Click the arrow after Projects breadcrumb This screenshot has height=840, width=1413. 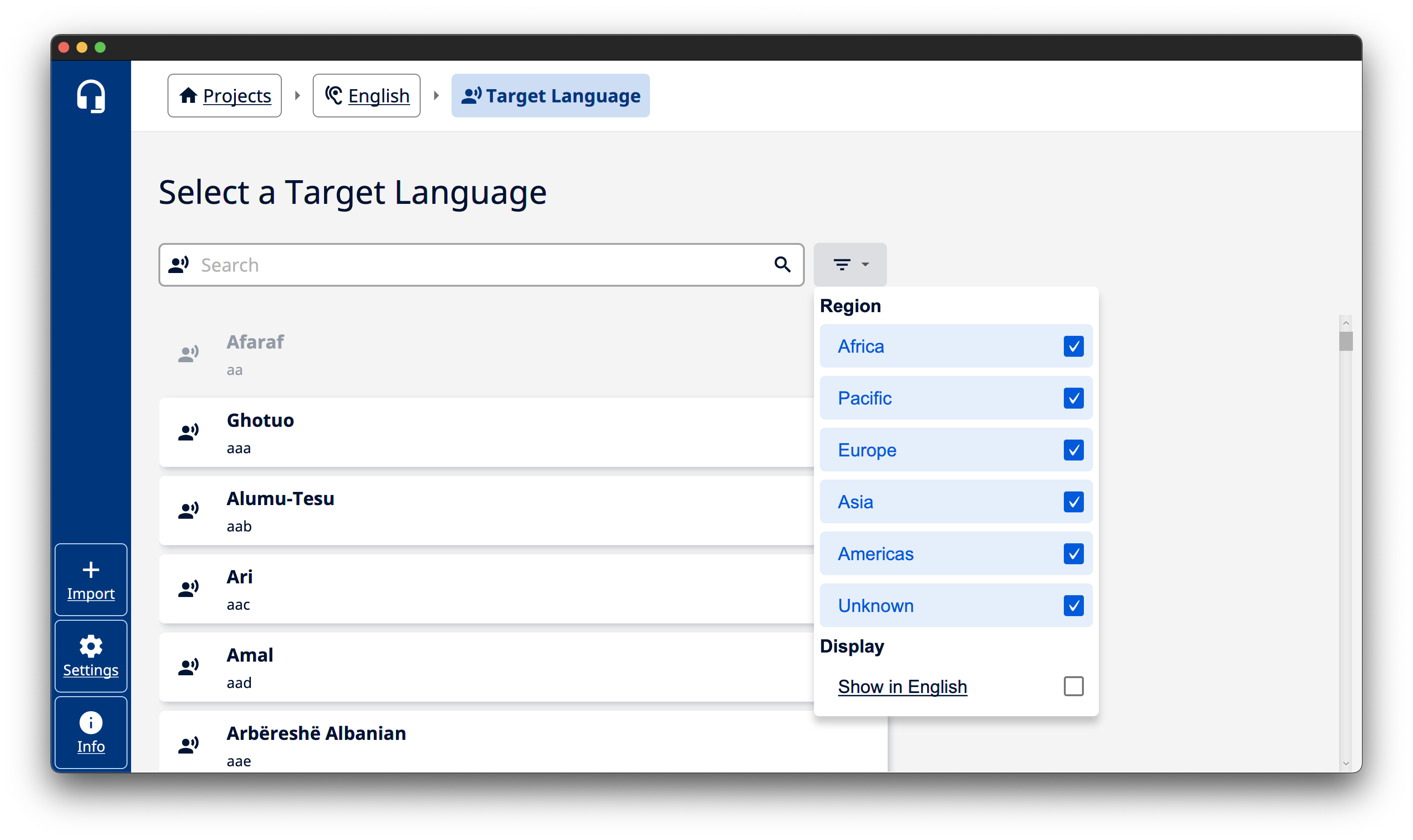297,96
